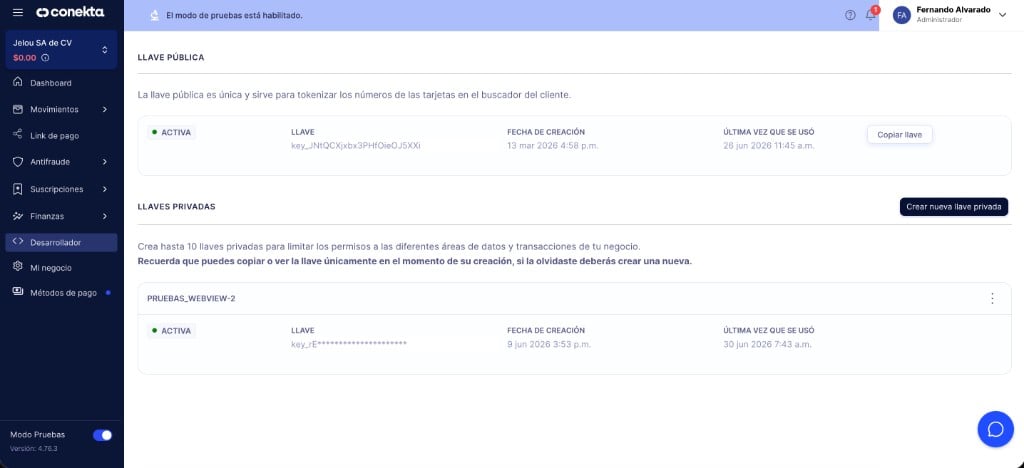Expand the Finanzas submenu arrow
Image resolution: width=1024 pixels, height=468 pixels.
pos(104,216)
